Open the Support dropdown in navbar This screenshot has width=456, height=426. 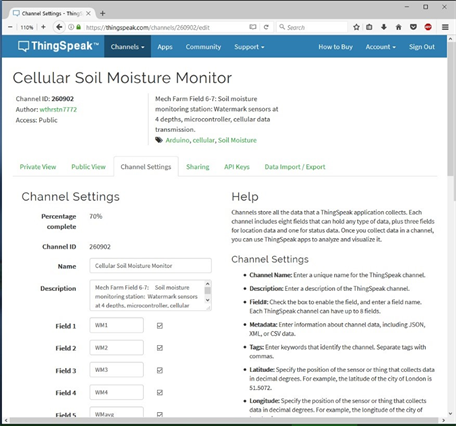249,47
